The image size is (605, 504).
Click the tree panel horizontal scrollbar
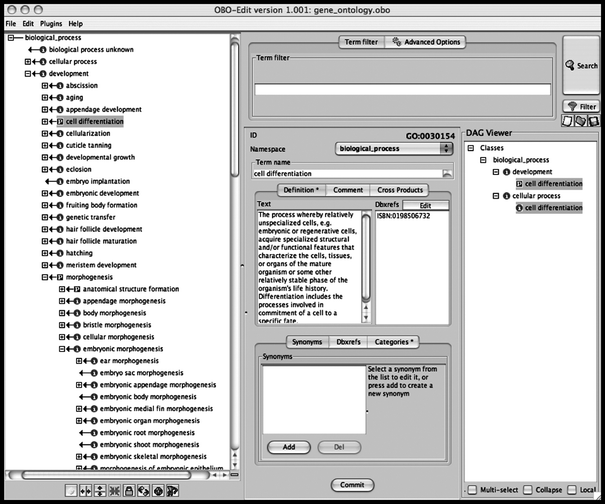(106, 475)
